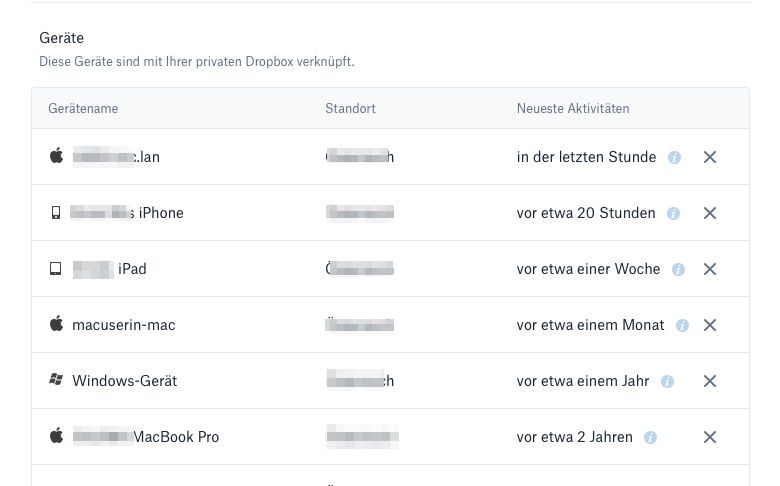Remove the MacBook Pro device with X
This screenshot has height=486, width=780.
click(710, 437)
